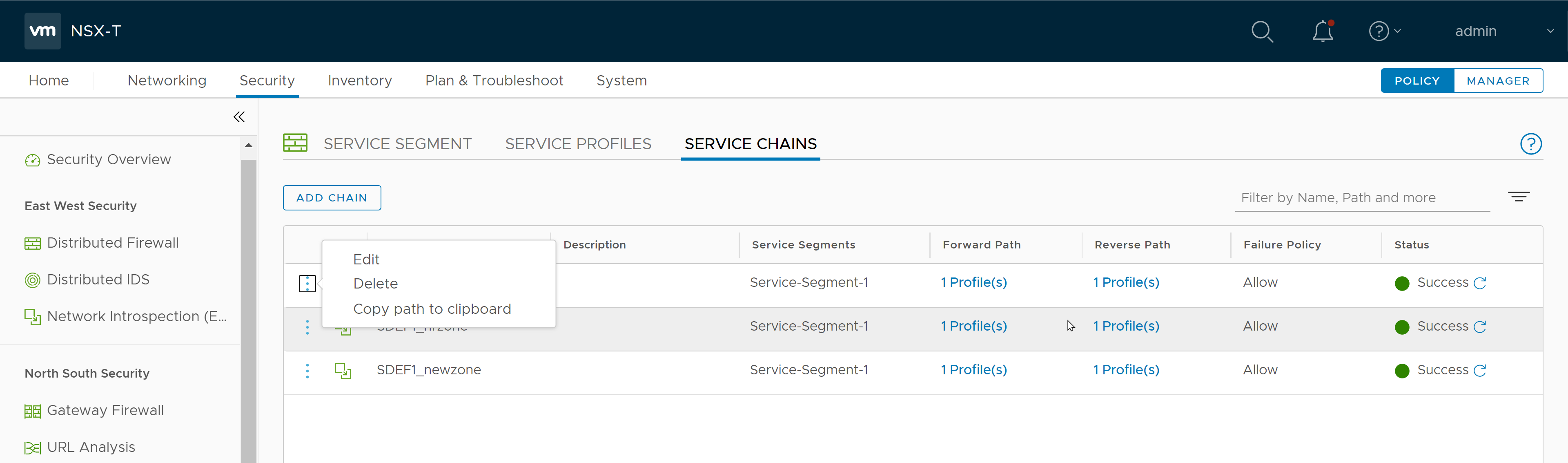This screenshot has width=1568, height=463.
Task: Select the Policy mode toggle
Action: pos(1417,81)
